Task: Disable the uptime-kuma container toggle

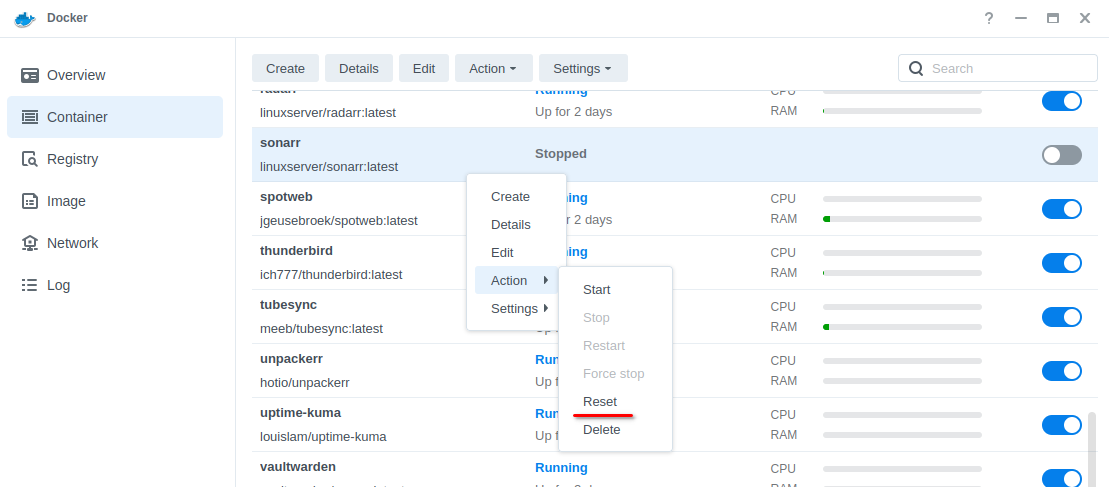Action: click(1061, 425)
